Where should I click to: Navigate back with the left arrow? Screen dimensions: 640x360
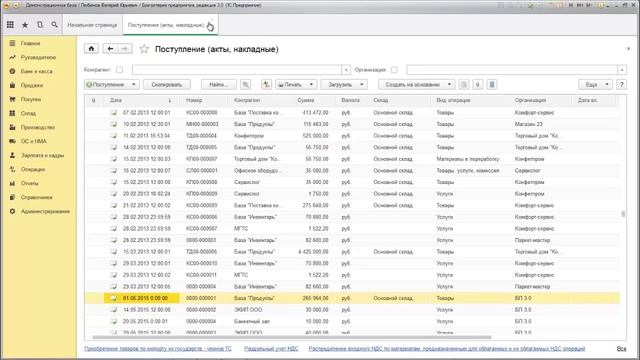110,49
